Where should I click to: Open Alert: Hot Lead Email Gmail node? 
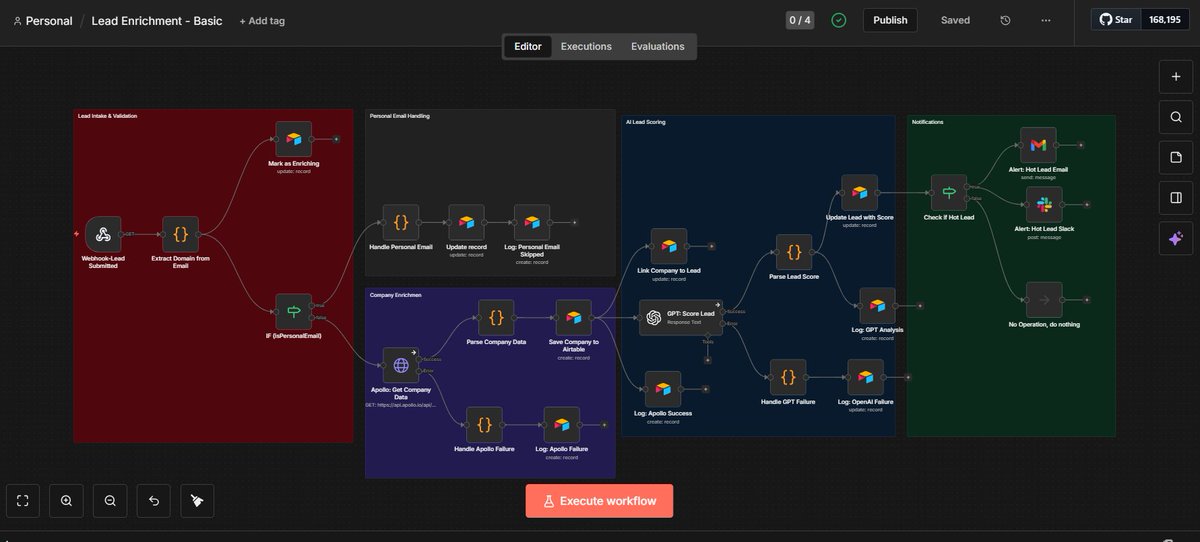[x=1038, y=145]
